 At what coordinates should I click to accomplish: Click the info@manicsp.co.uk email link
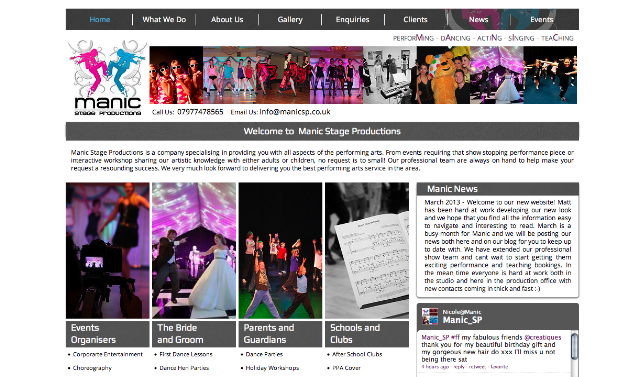(x=295, y=111)
